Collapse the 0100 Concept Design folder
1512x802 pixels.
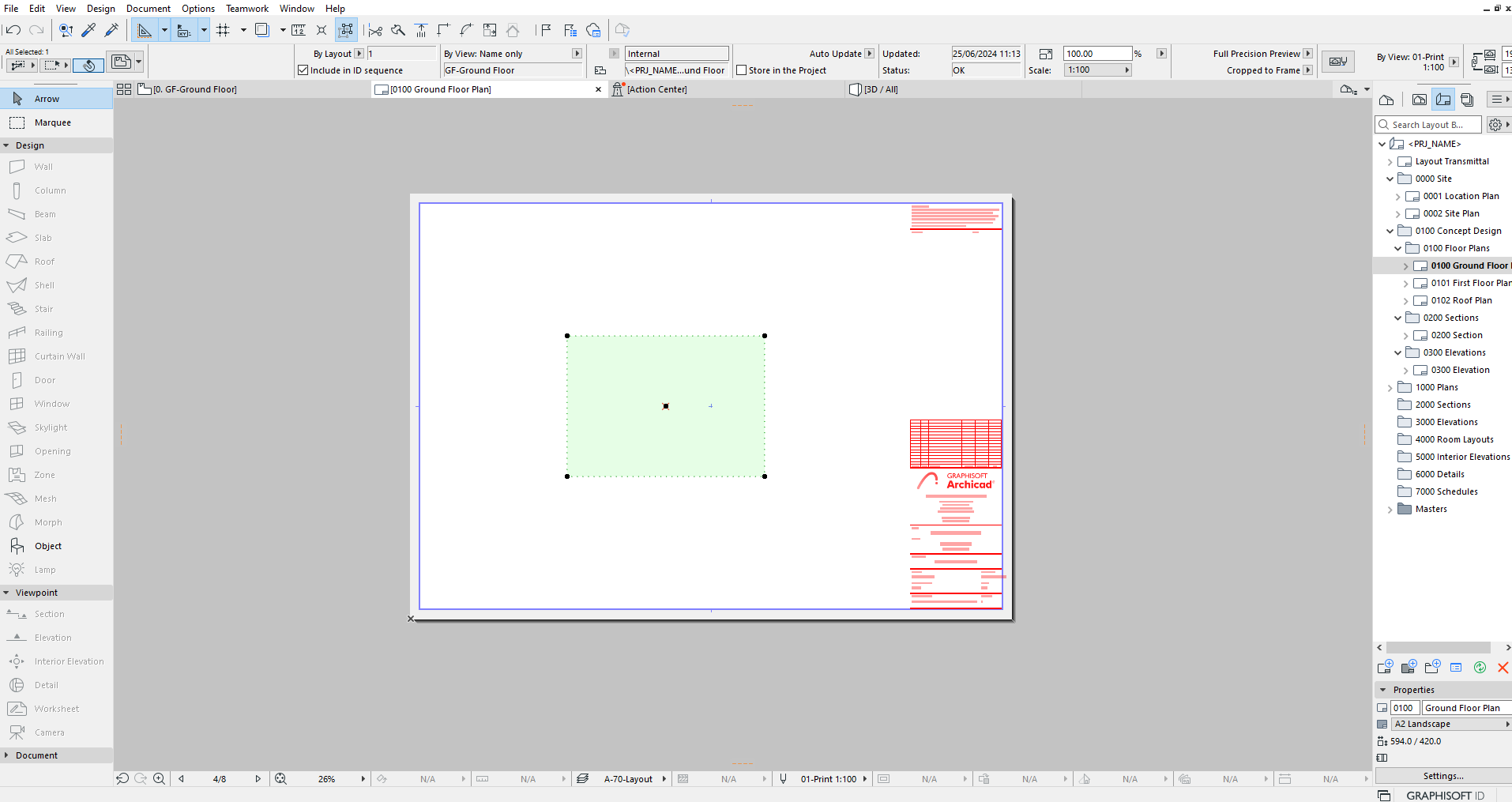(1390, 230)
